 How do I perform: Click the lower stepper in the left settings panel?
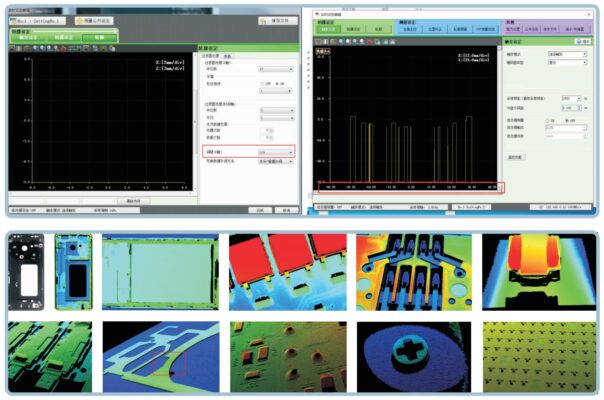[267, 137]
